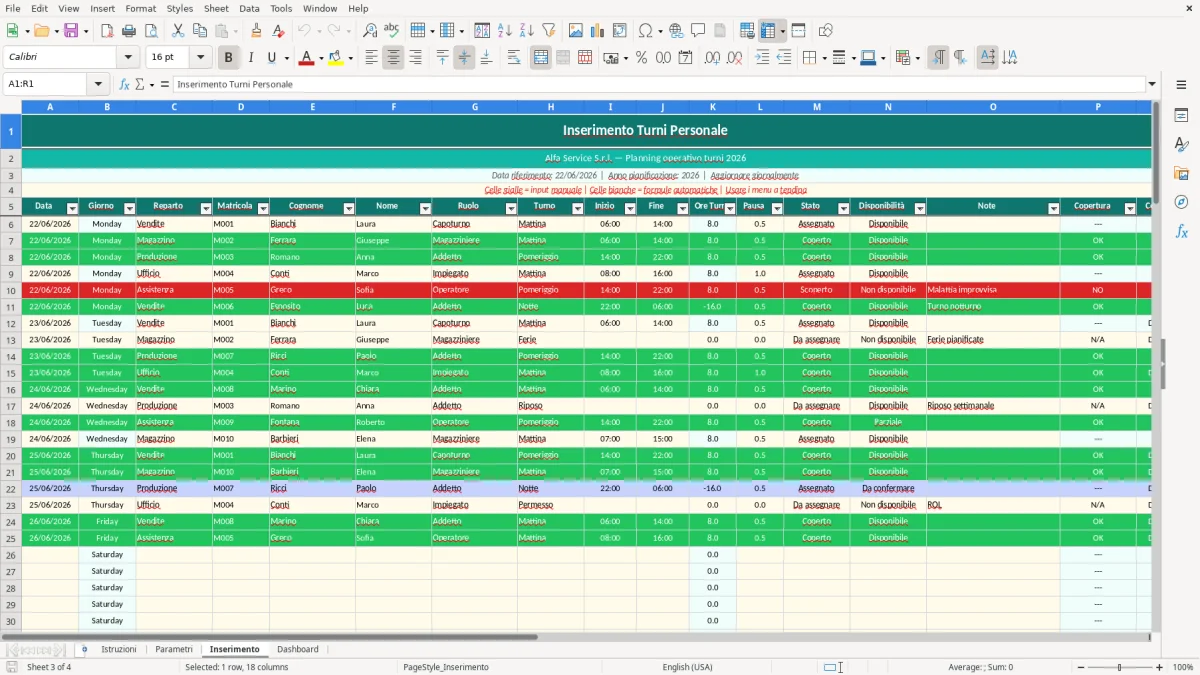
Task: Open the Name Box dropdown arrow
Action: [x=98, y=84]
